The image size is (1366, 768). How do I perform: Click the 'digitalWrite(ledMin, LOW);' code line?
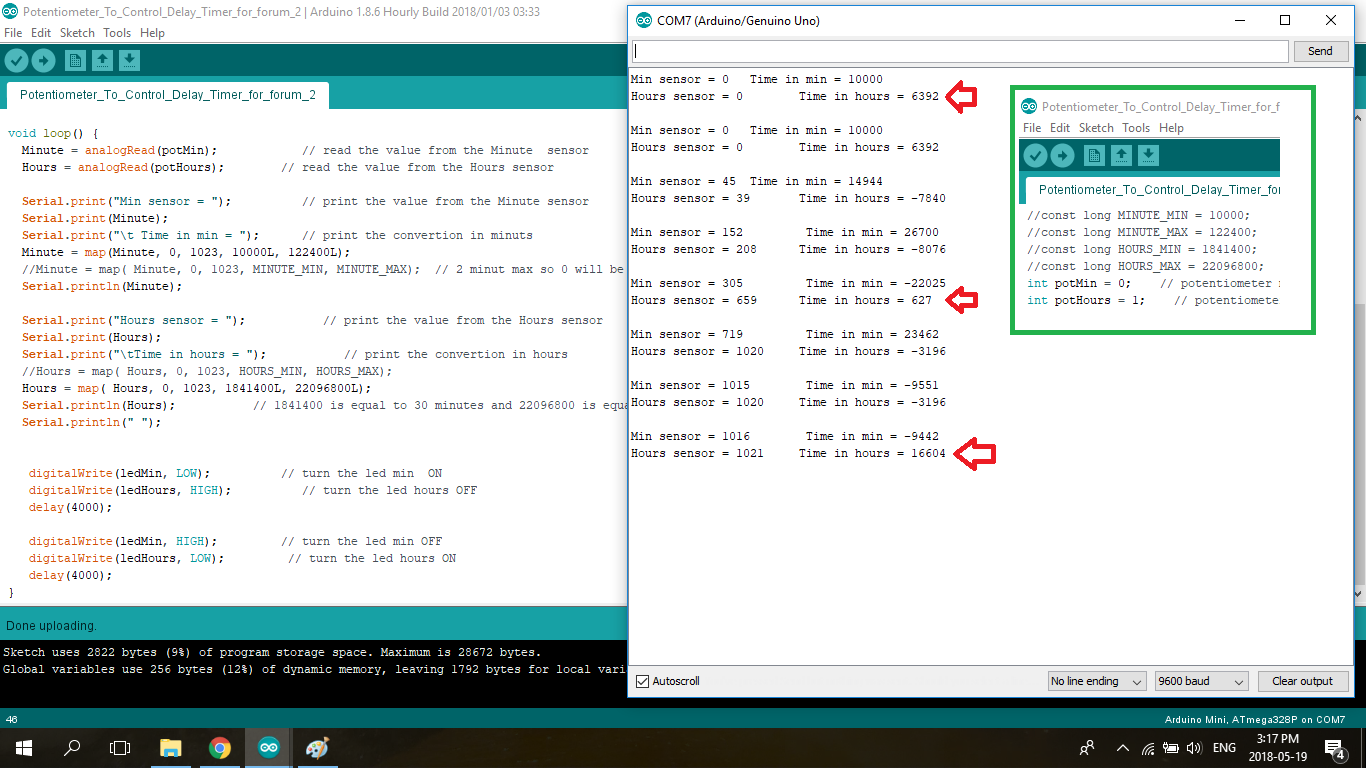pyautogui.click(x=119, y=473)
